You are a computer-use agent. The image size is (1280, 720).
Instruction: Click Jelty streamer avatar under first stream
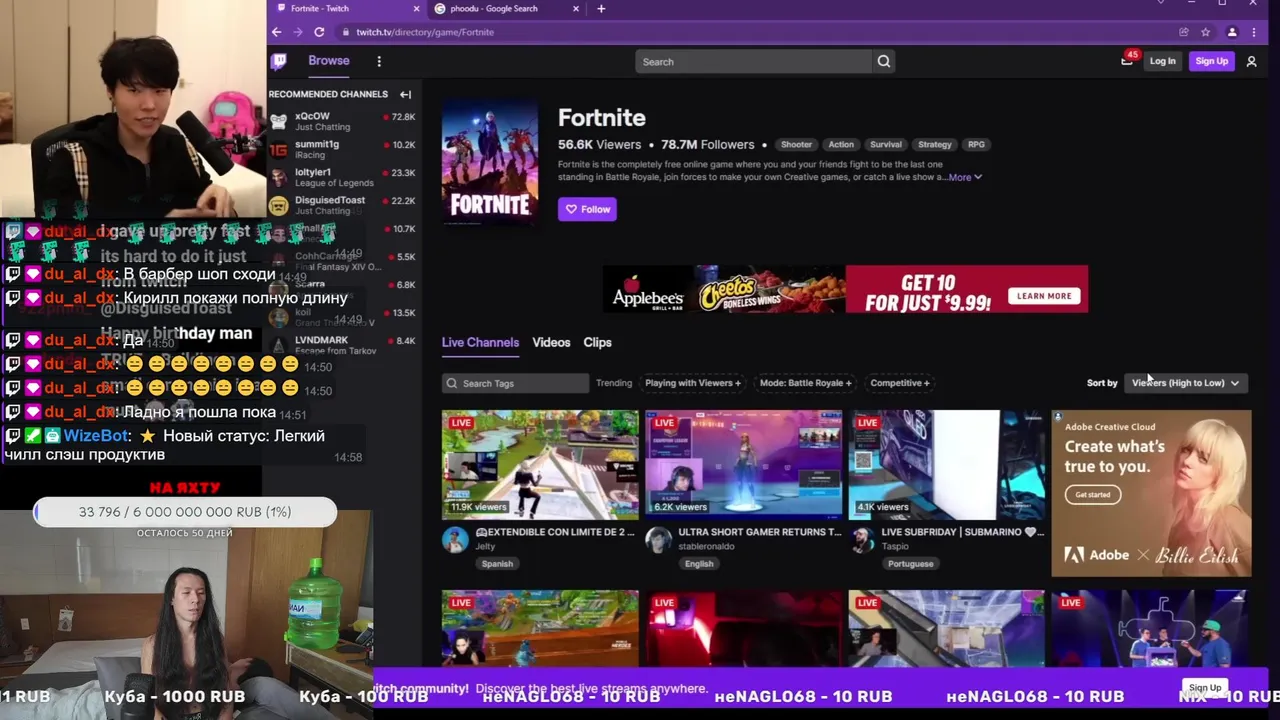tap(455, 540)
